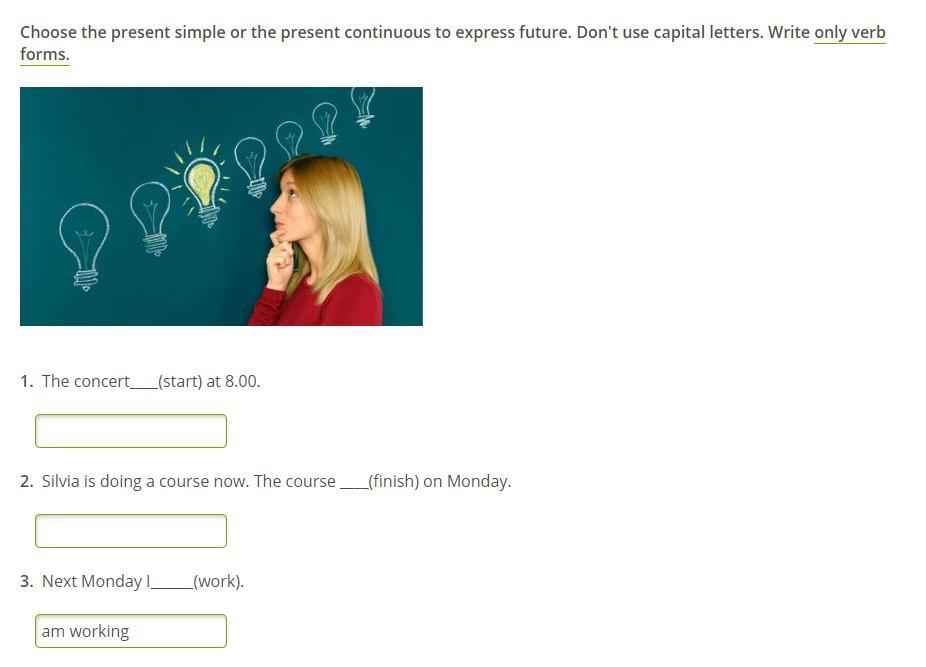926x667 pixels.
Task: Click the answer box under question 1
Action: tap(131, 431)
